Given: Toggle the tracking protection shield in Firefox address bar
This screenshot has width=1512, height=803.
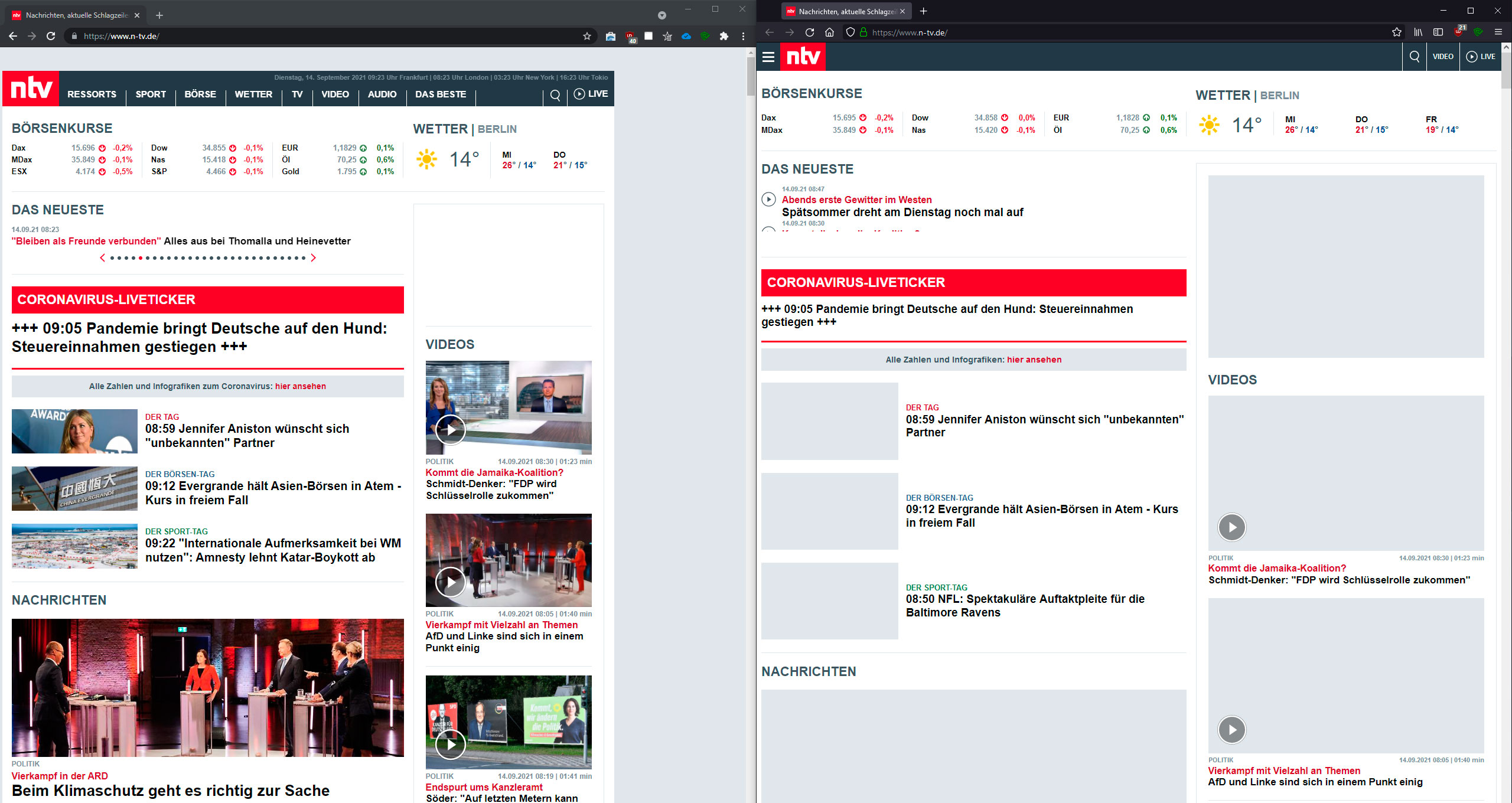Looking at the screenshot, I should point(849,32).
